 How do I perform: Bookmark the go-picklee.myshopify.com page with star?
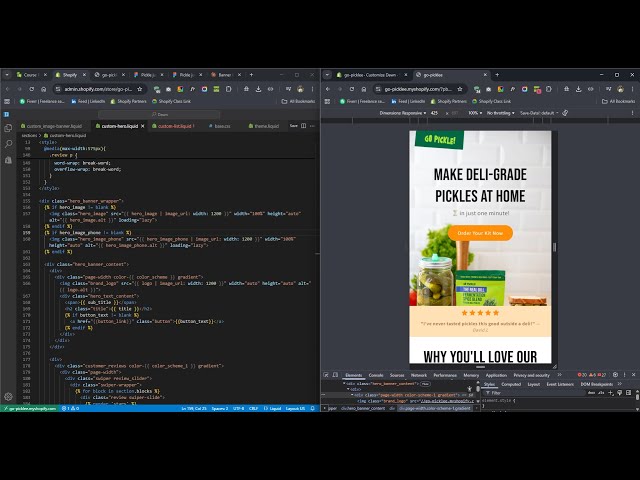point(460,89)
